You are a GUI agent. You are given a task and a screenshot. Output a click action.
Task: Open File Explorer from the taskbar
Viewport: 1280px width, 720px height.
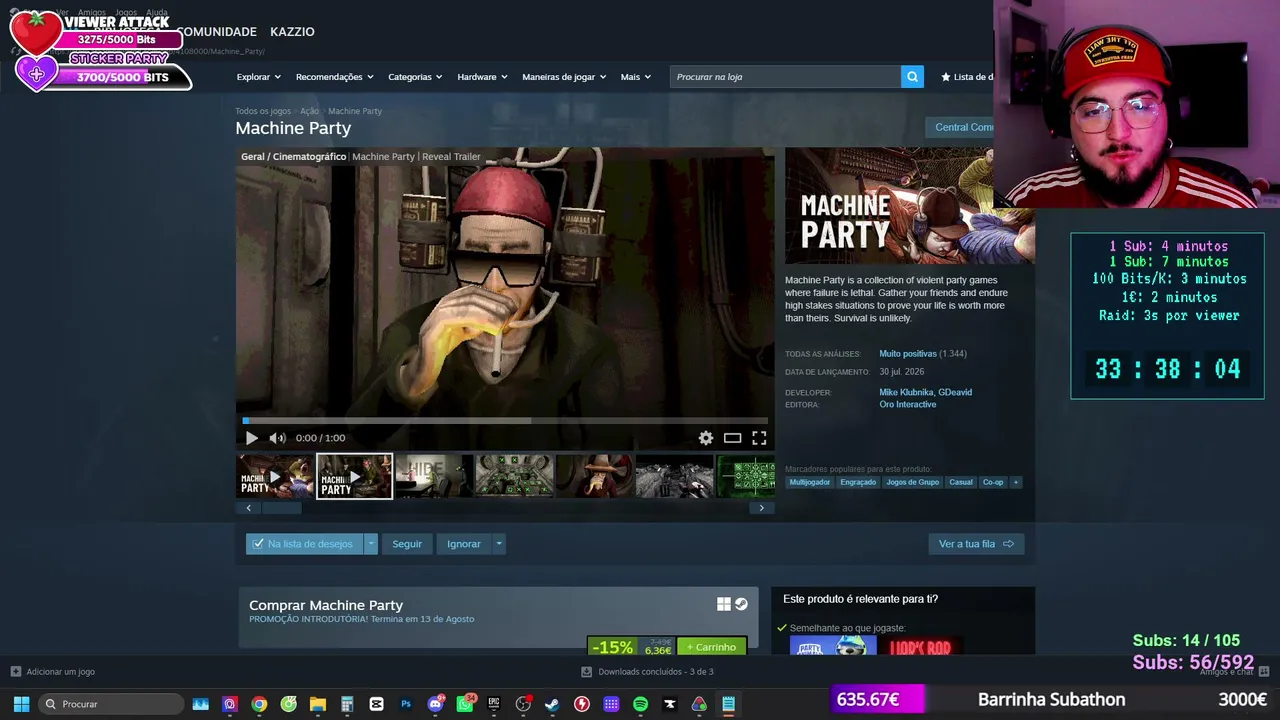[x=318, y=704]
